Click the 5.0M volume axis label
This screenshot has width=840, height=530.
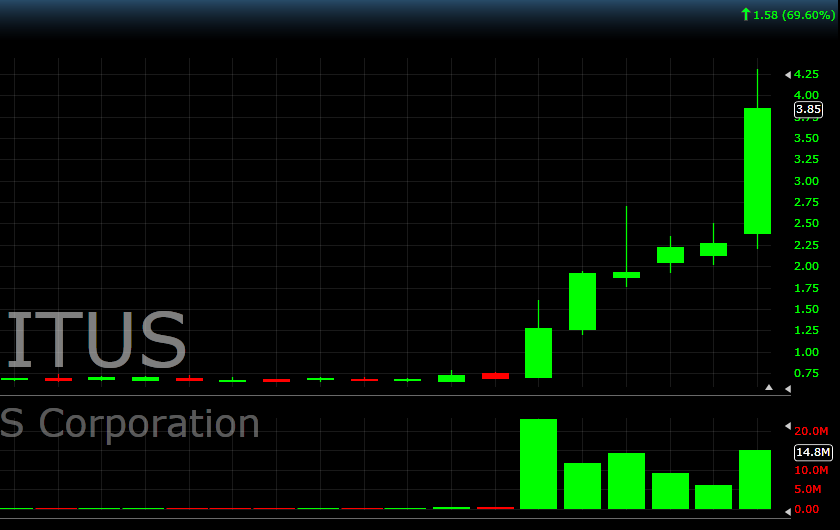click(x=807, y=489)
